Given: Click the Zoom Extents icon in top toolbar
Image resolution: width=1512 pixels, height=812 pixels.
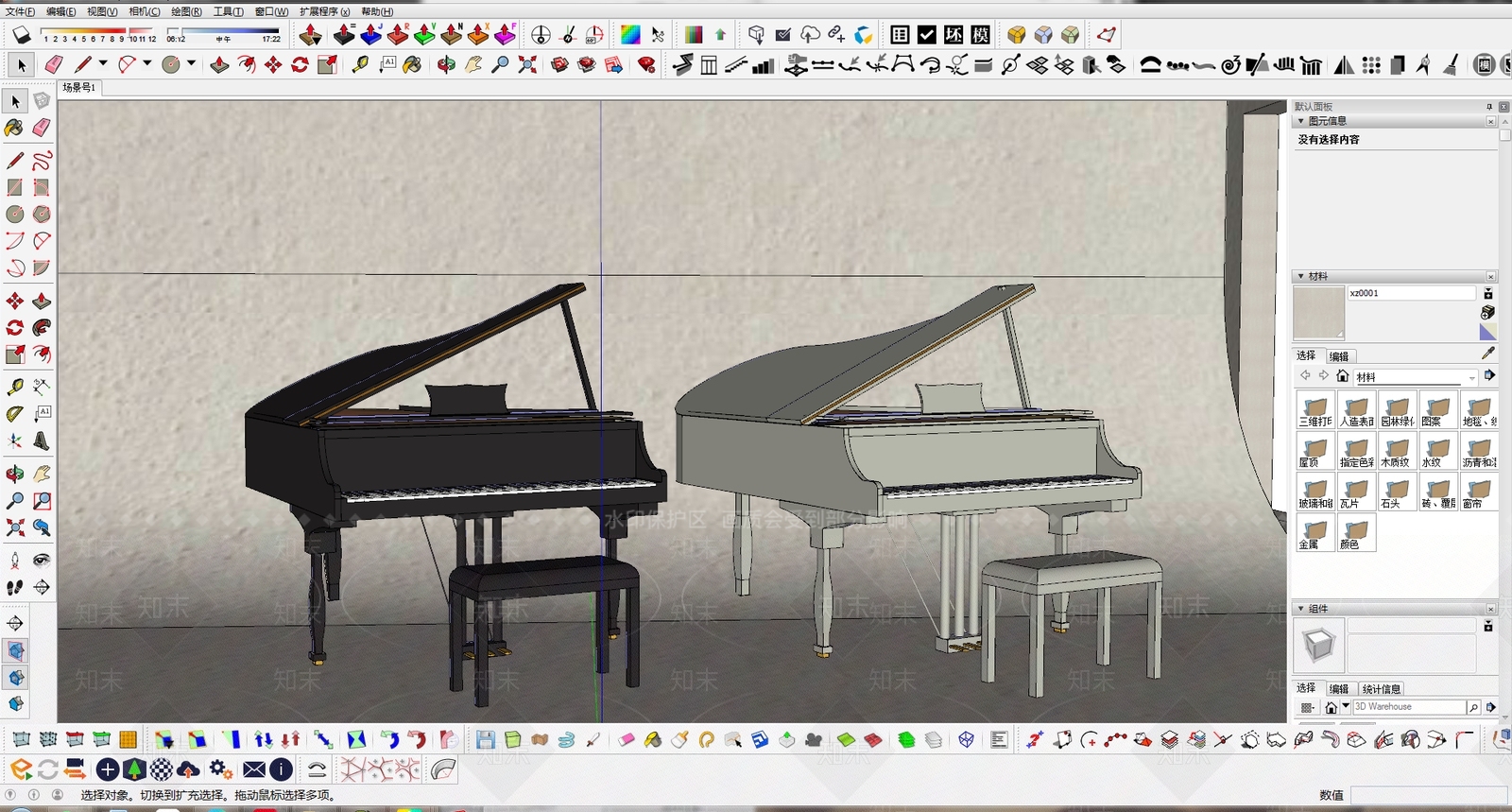Looking at the screenshot, I should (x=527, y=64).
